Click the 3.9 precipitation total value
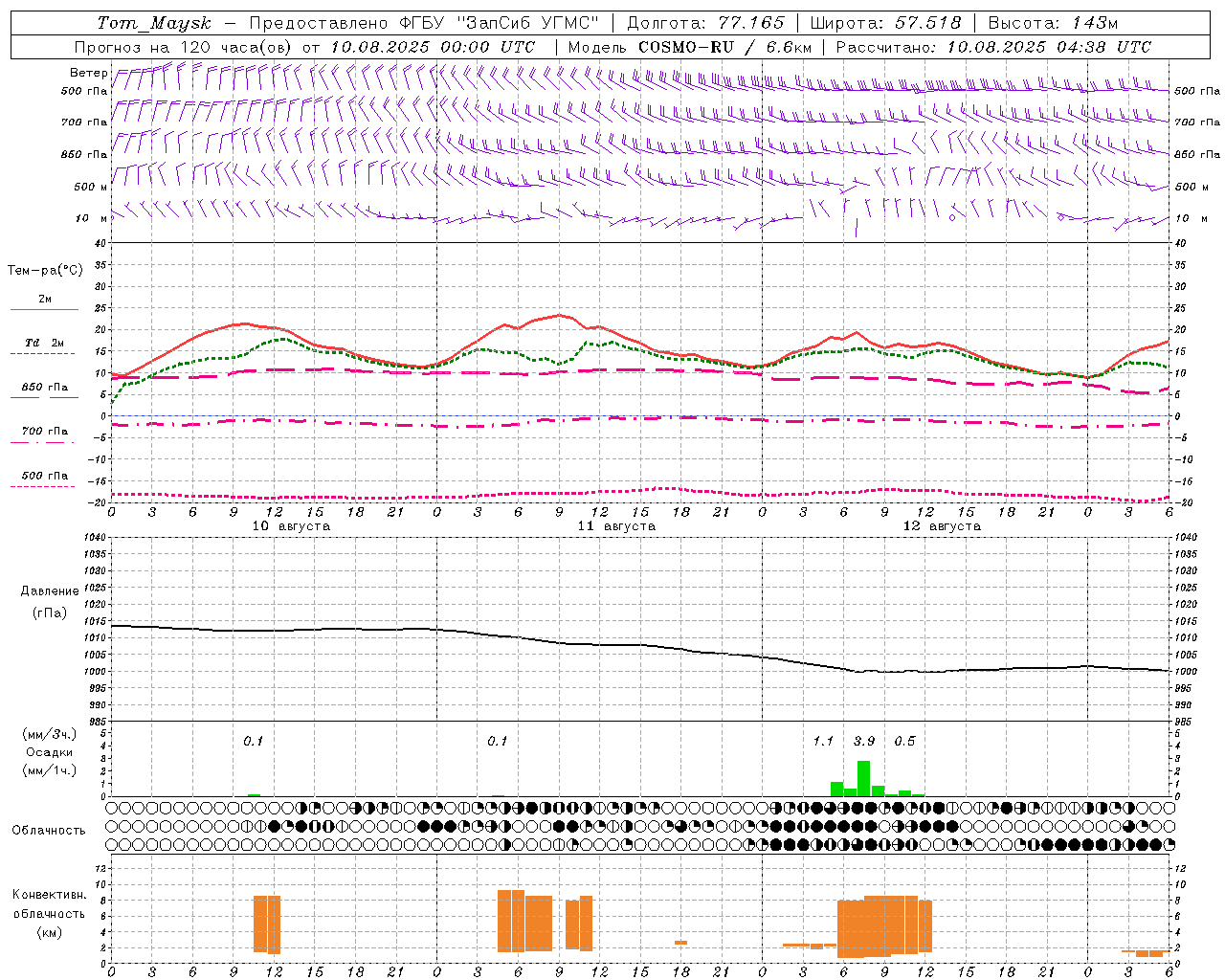The height and width of the screenshot is (980, 1225). click(864, 742)
